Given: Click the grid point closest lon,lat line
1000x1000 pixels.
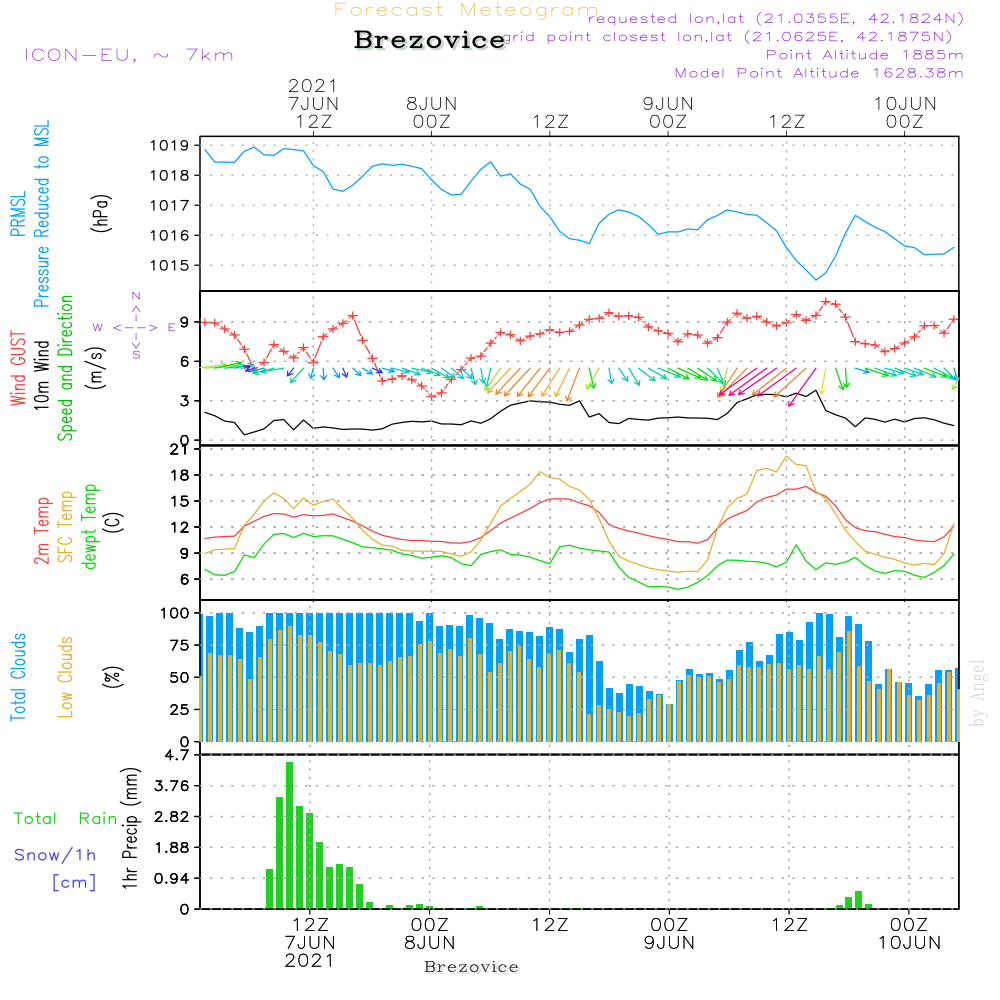Looking at the screenshot, I should click(x=728, y=37).
